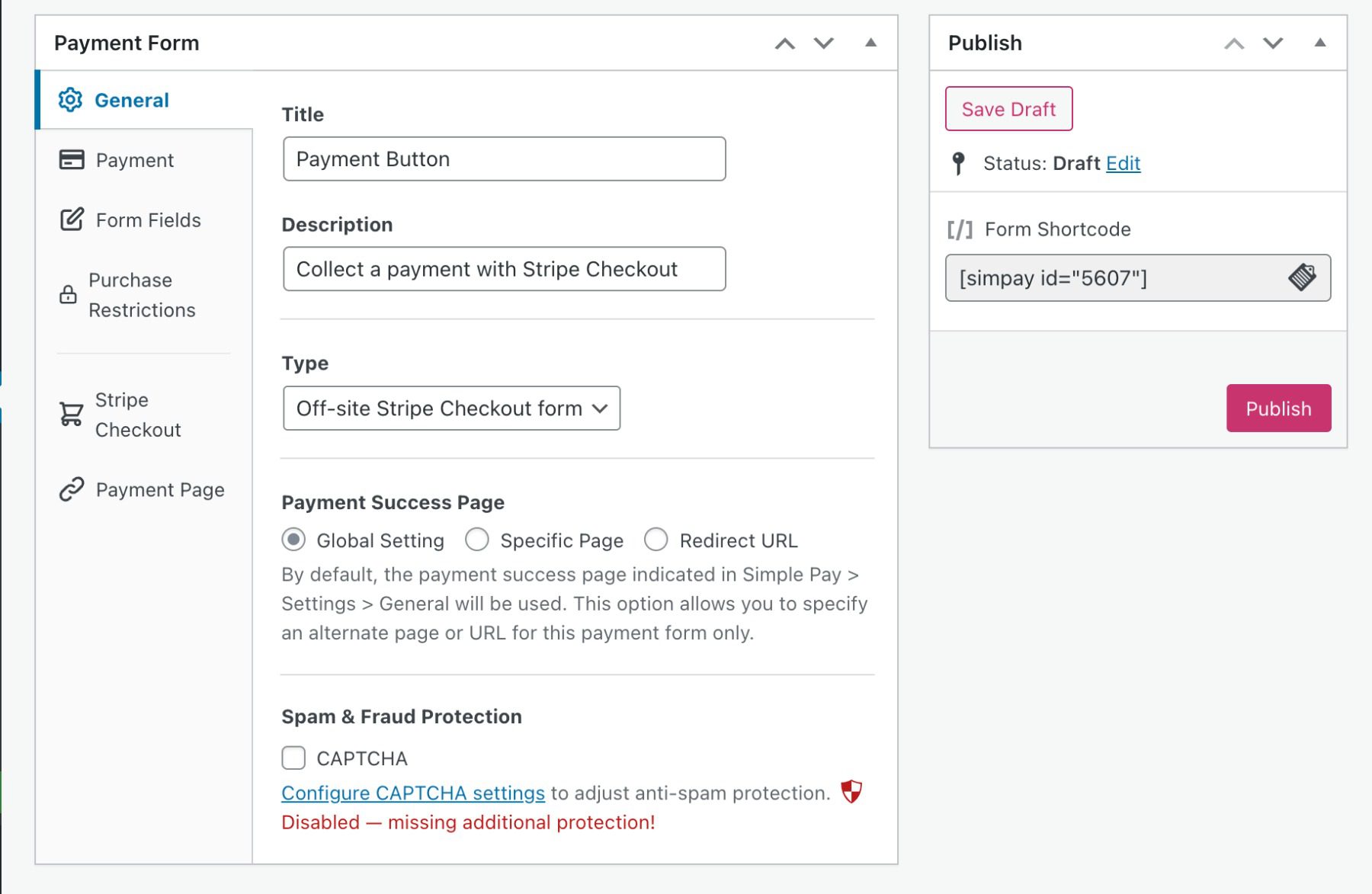Collapse the Payment Form panel

[869, 43]
